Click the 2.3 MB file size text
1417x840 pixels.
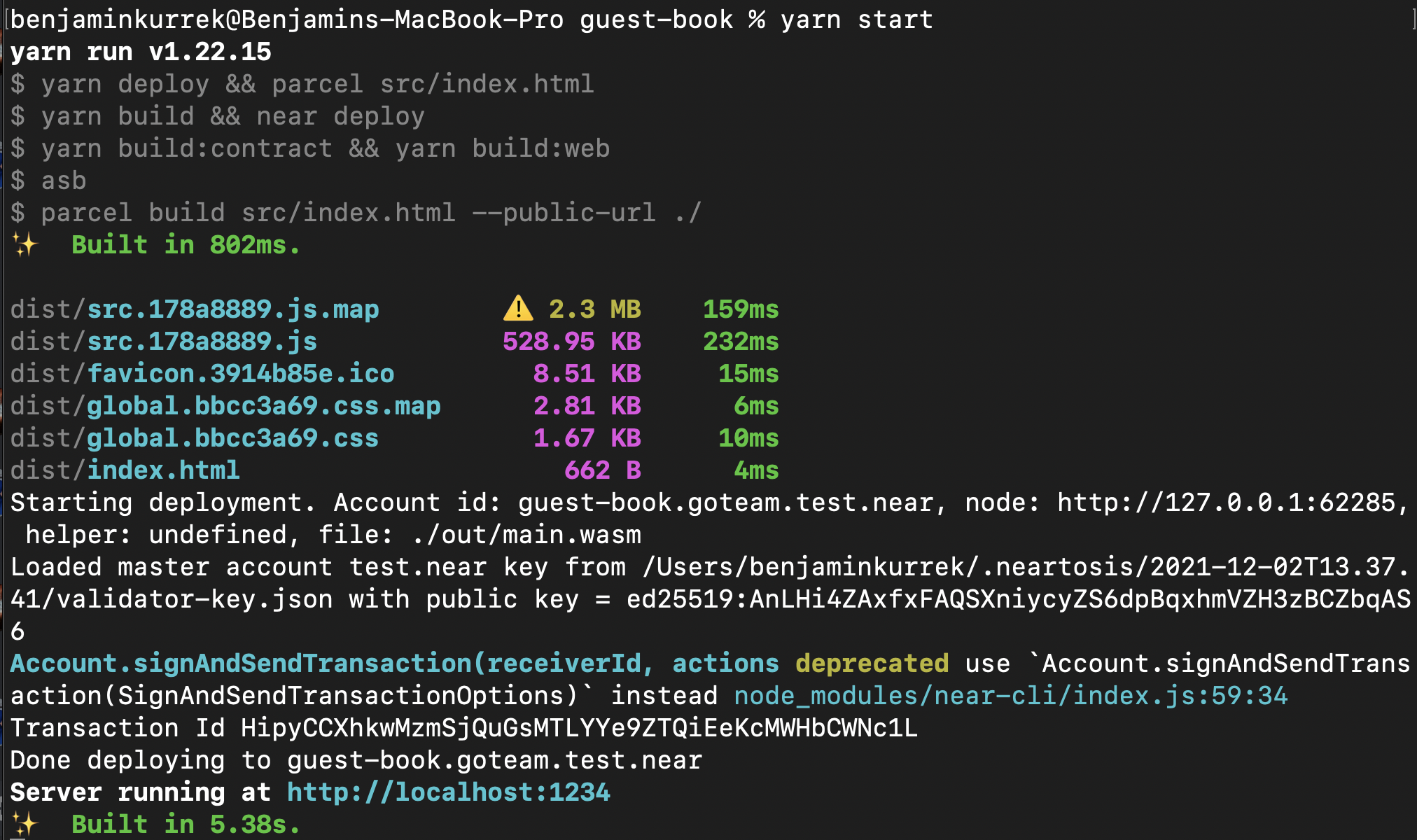pos(594,309)
